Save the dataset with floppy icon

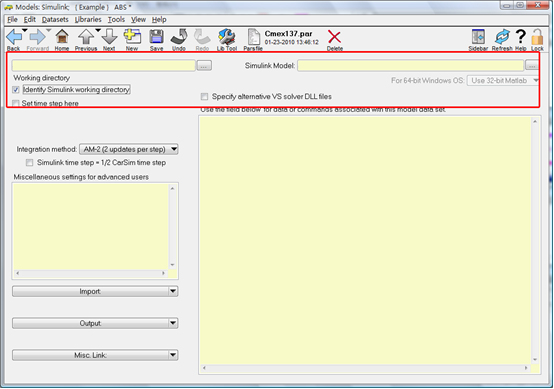pyautogui.click(x=156, y=37)
